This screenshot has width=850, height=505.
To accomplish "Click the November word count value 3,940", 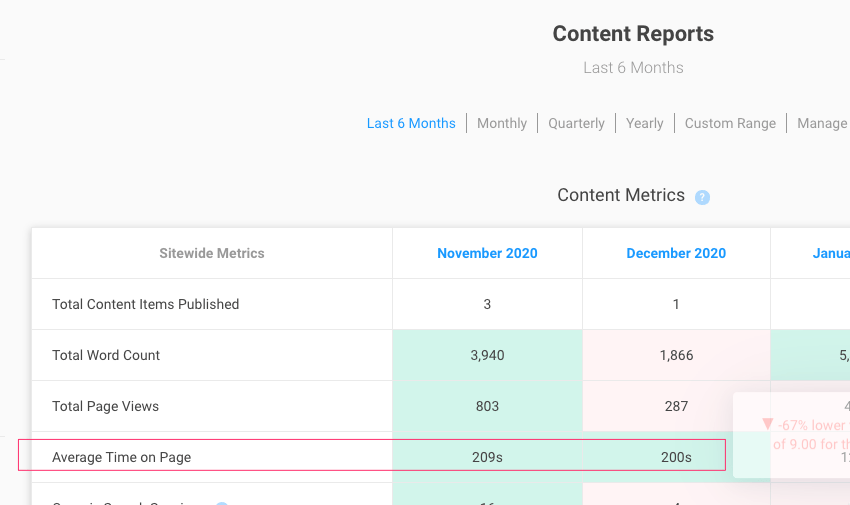I will coord(487,355).
